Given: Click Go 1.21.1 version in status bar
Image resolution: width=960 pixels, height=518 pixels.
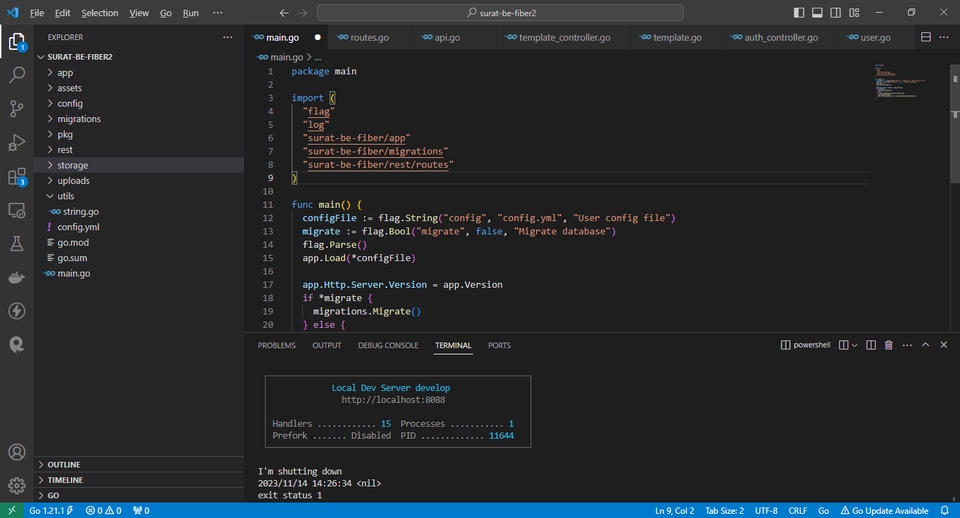Looking at the screenshot, I should pyautogui.click(x=51, y=510).
